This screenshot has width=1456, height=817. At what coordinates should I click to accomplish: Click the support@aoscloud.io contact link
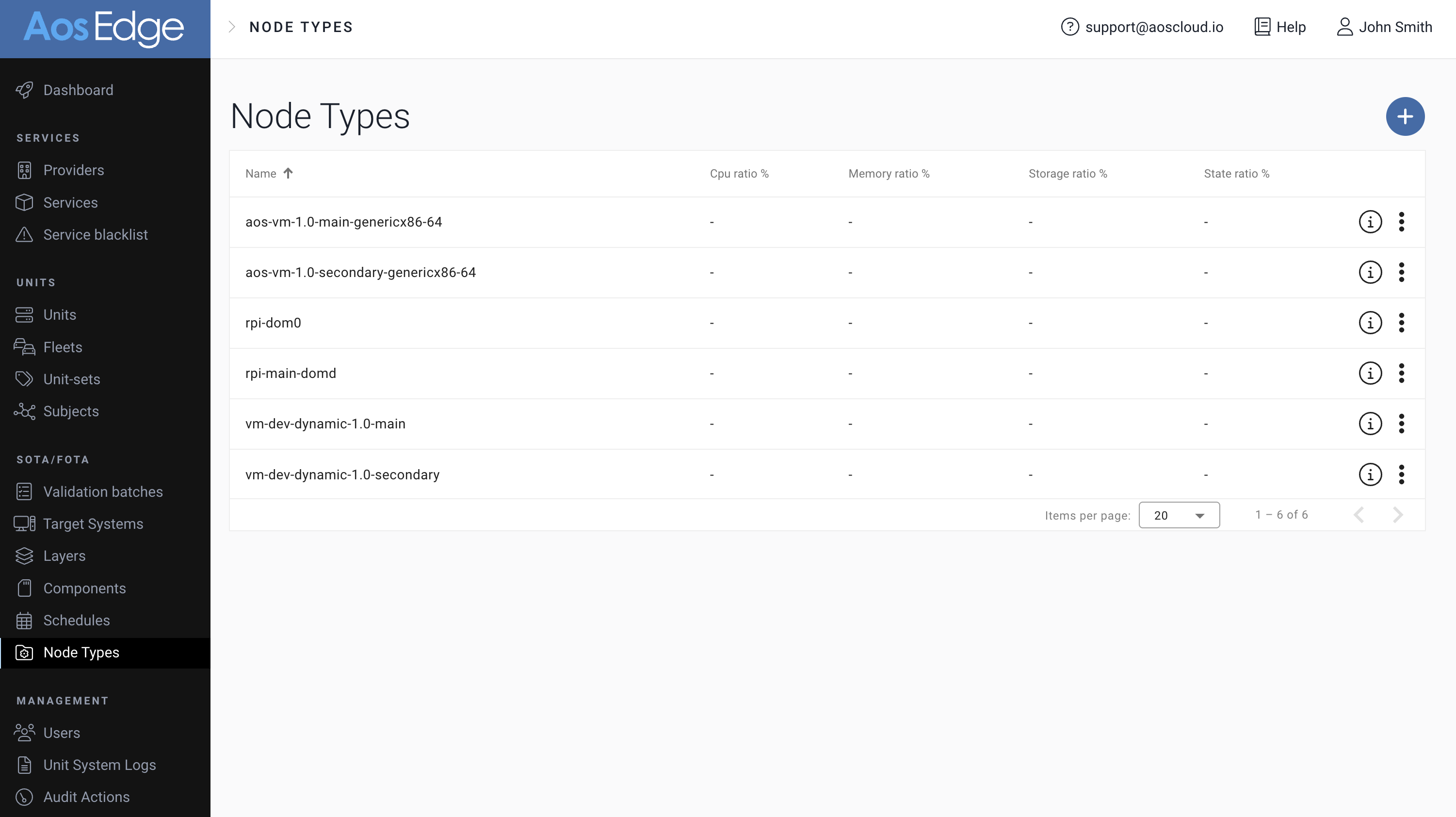click(x=1154, y=27)
